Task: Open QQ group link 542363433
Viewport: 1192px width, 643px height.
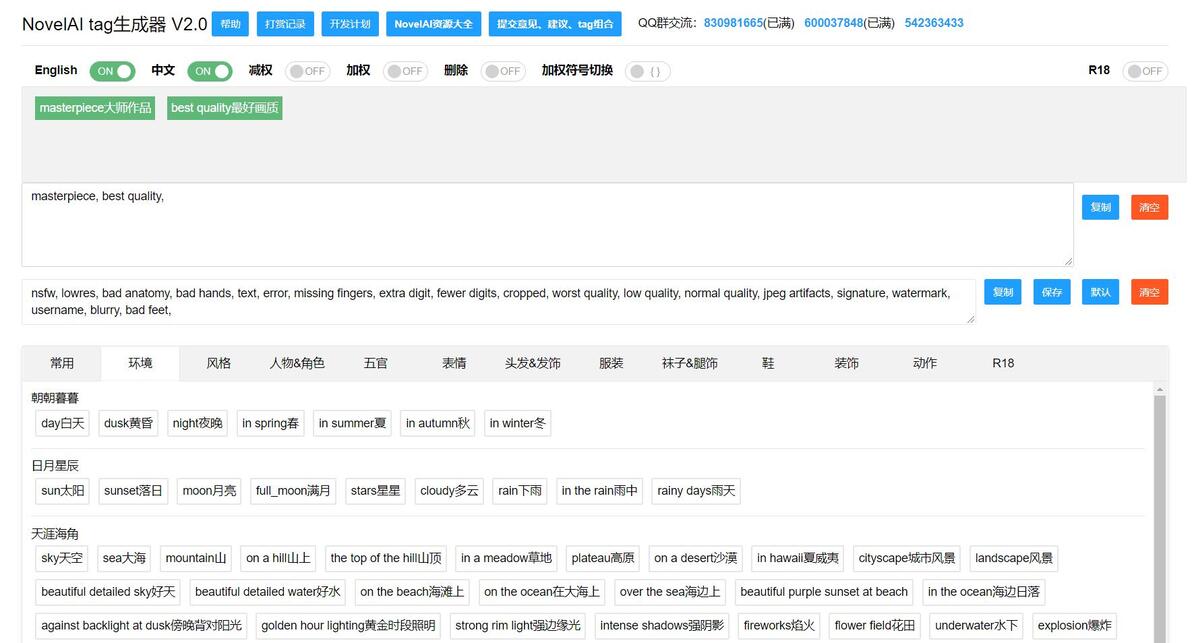Action: point(934,23)
